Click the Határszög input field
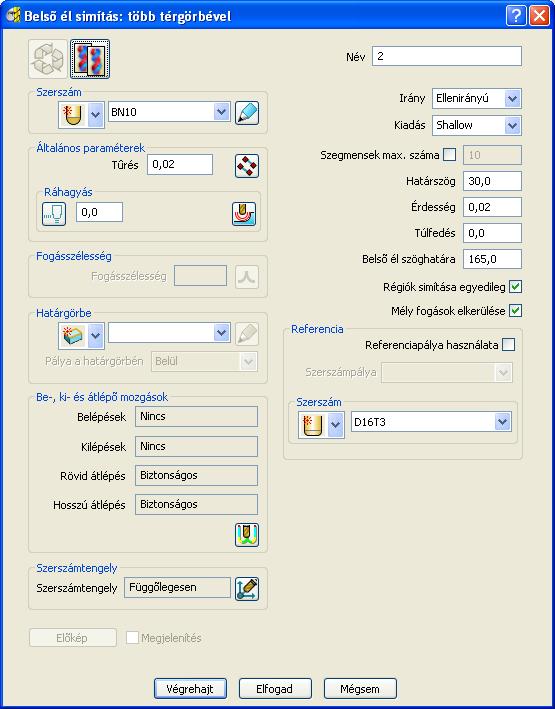555x709 pixels. click(x=492, y=181)
